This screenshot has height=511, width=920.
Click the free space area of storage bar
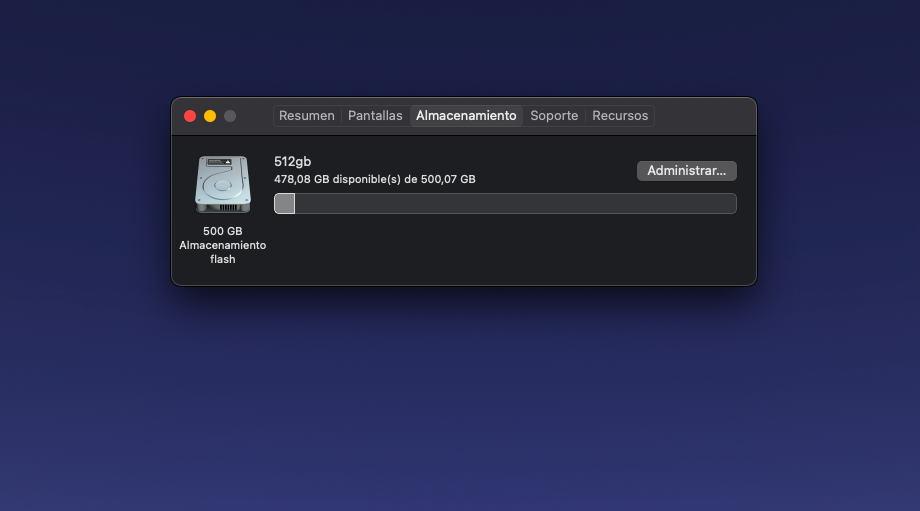click(515, 204)
